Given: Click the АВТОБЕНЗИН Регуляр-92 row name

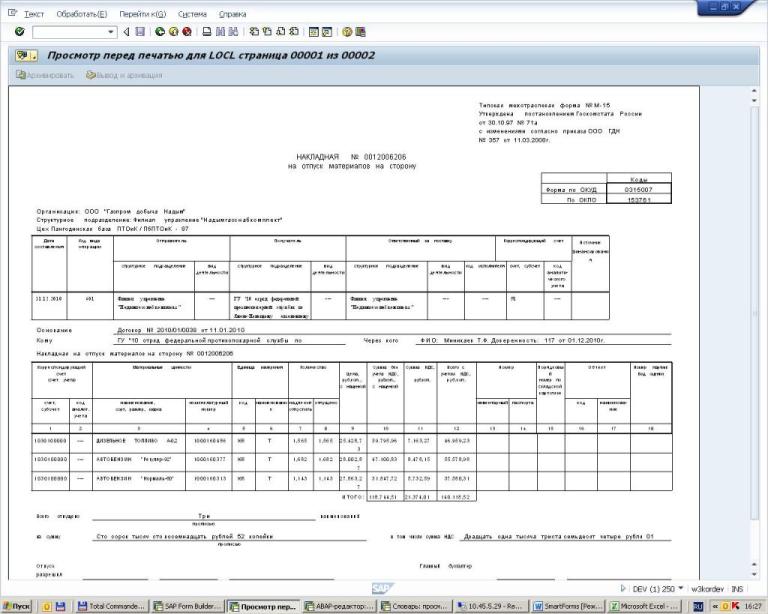Looking at the screenshot, I should tap(136, 459).
